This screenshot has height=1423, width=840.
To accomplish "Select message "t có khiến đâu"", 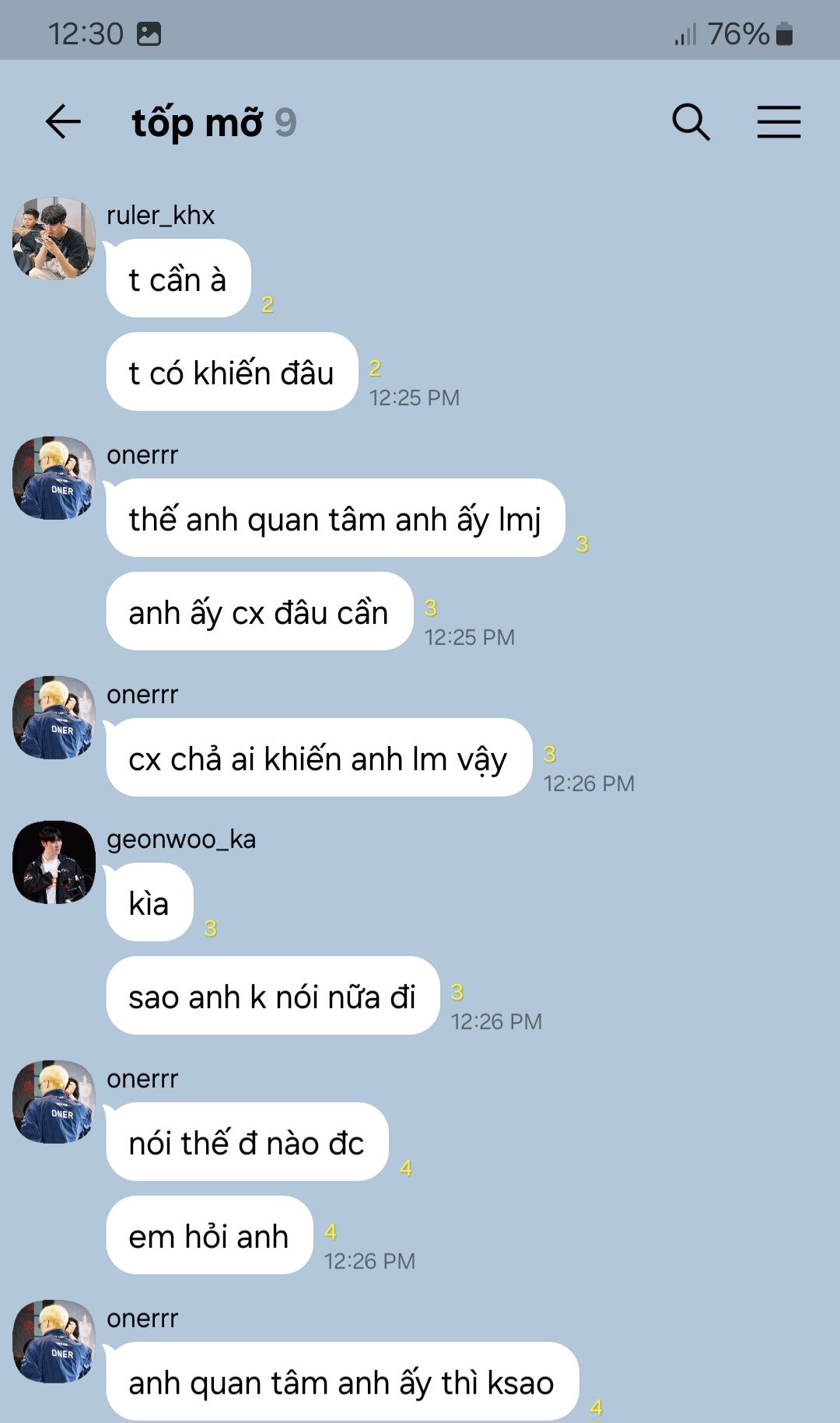I will tap(232, 372).
